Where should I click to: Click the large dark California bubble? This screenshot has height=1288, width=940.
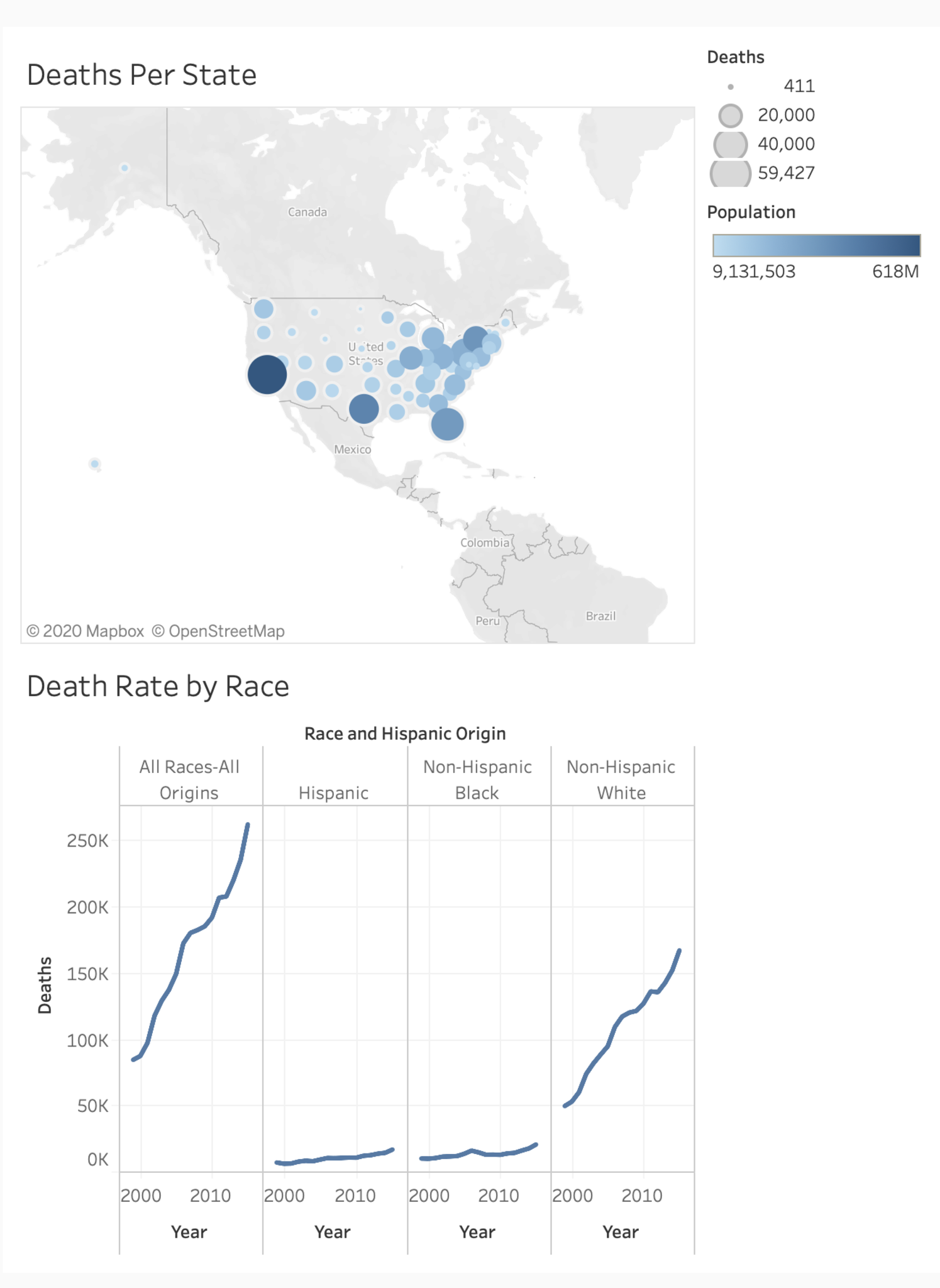(267, 375)
